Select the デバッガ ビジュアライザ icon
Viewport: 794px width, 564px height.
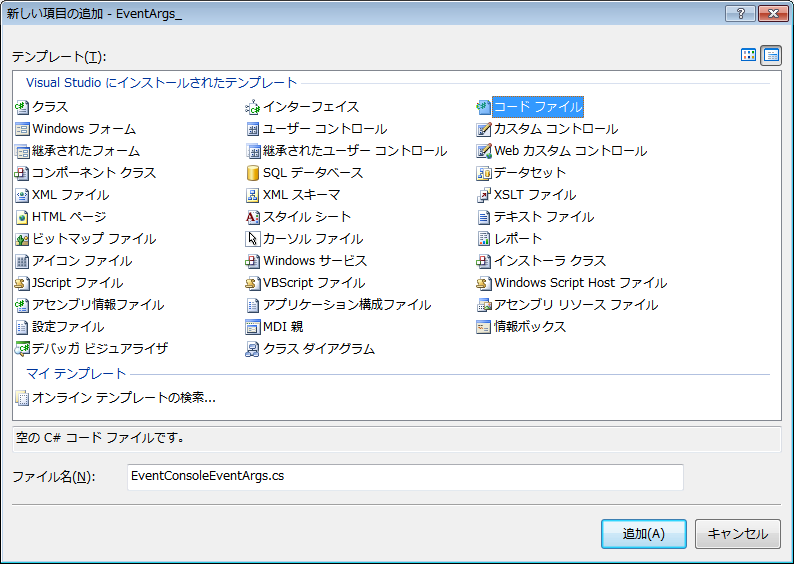point(22,349)
